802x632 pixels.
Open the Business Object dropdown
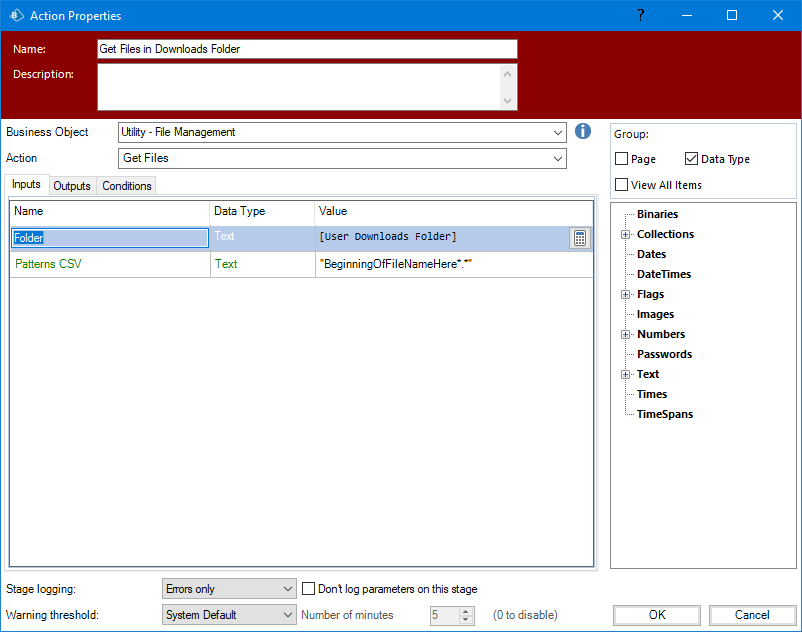pos(558,132)
